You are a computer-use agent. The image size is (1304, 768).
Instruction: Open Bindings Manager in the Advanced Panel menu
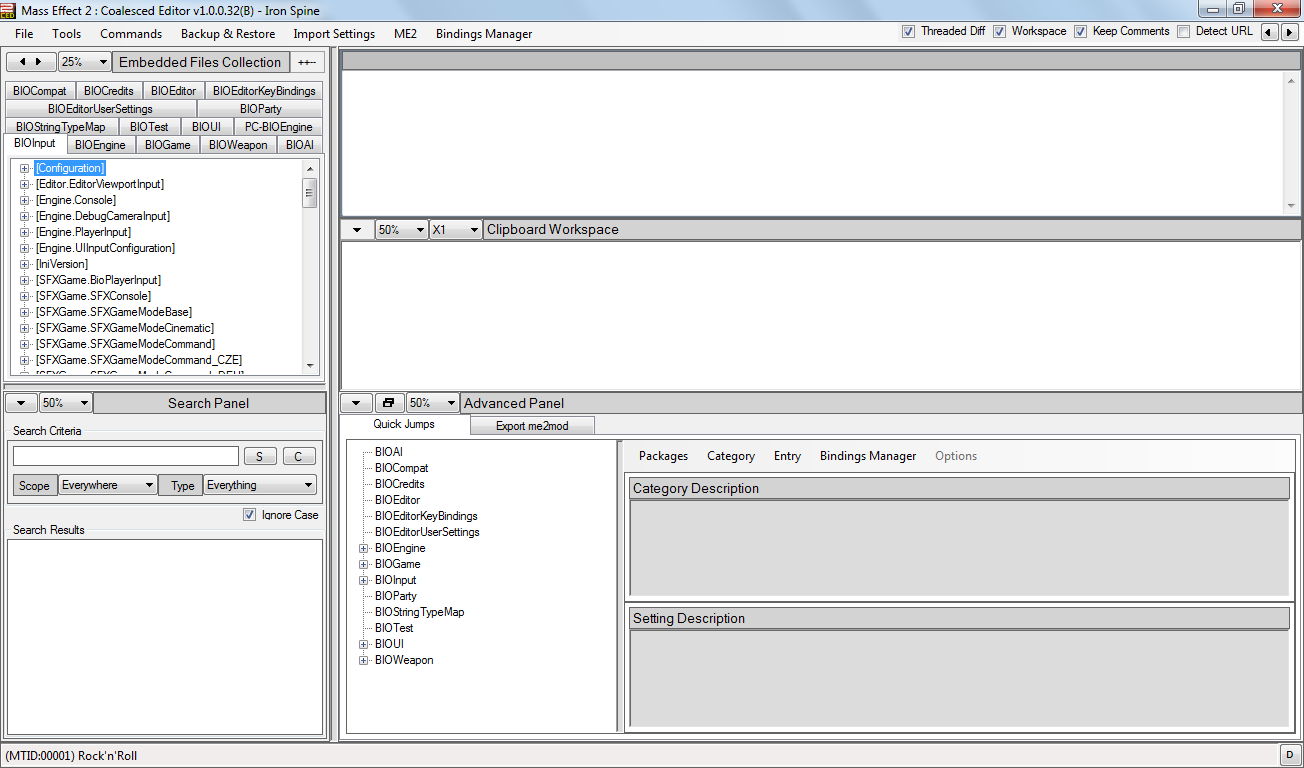(868, 456)
